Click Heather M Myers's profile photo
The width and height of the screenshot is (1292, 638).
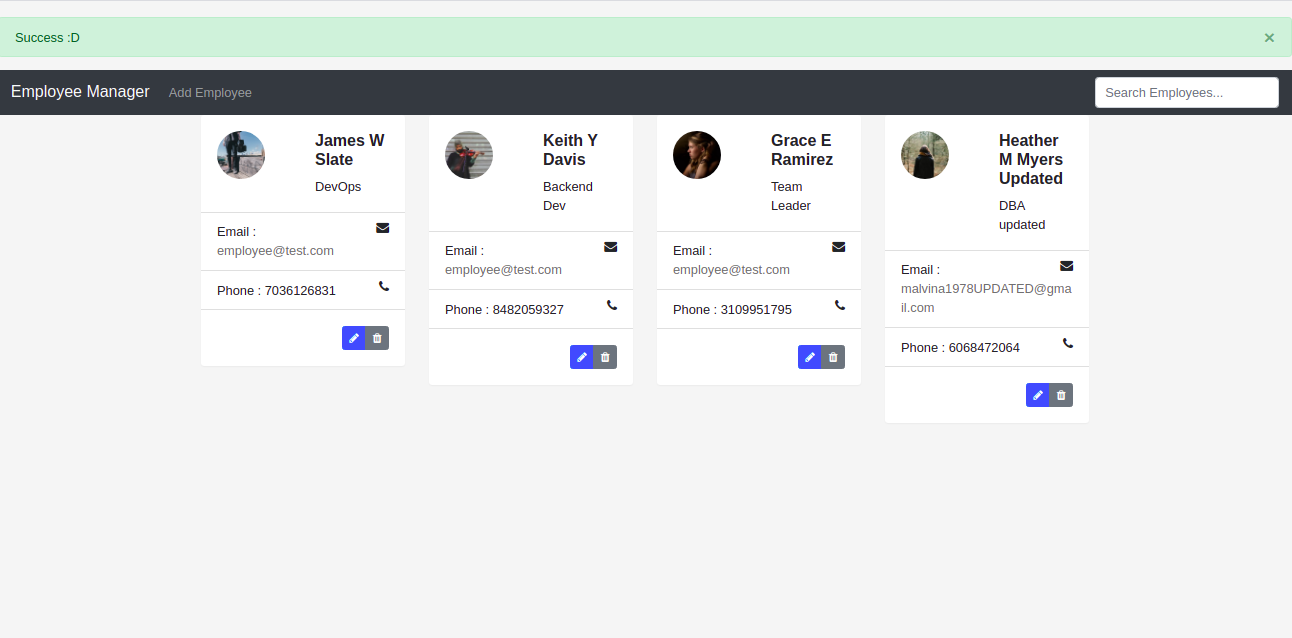click(x=925, y=155)
